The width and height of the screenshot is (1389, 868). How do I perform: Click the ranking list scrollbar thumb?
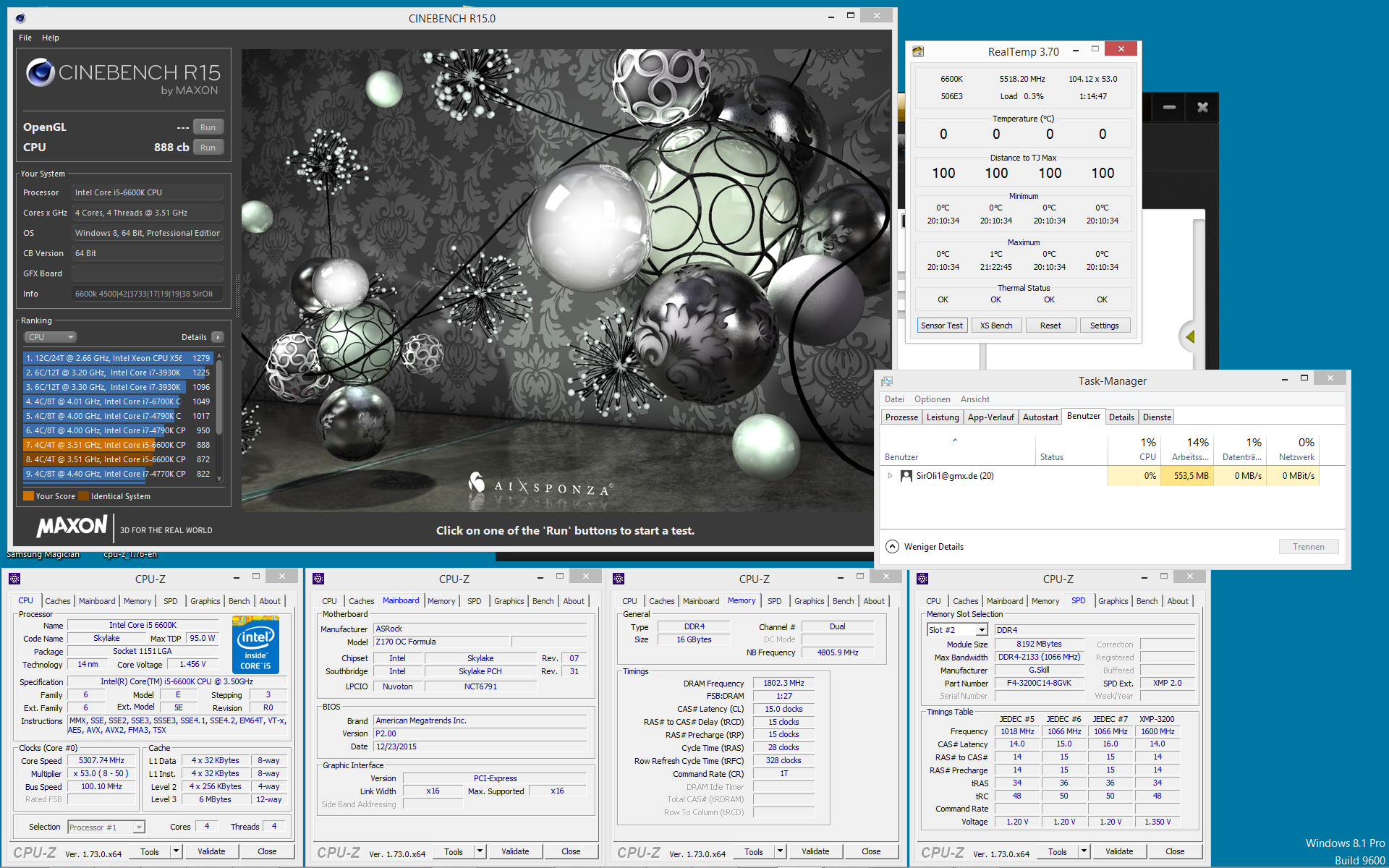tap(219, 396)
